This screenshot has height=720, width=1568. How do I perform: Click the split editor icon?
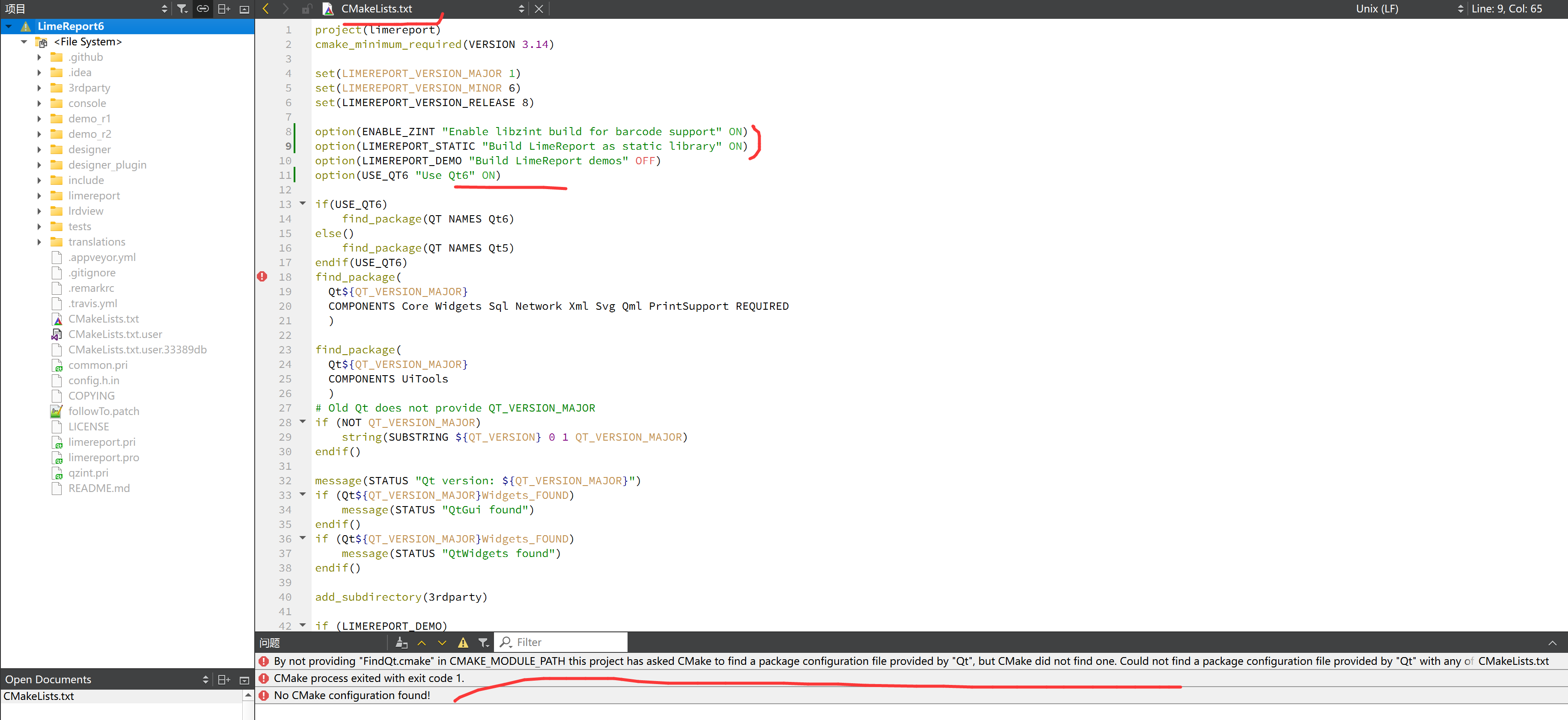point(223,9)
